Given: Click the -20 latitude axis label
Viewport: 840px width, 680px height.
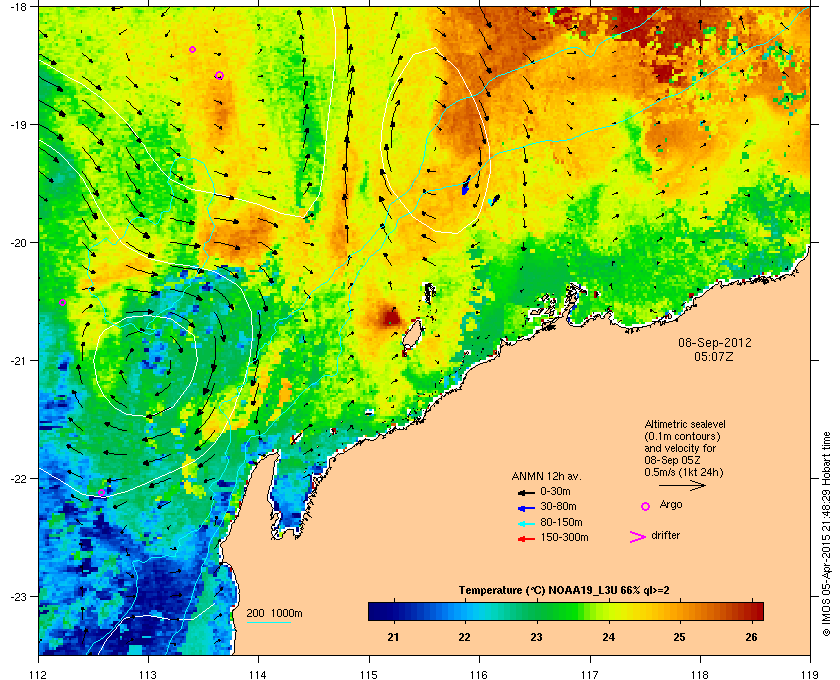Looking at the screenshot, I should click(x=20, y=243).
